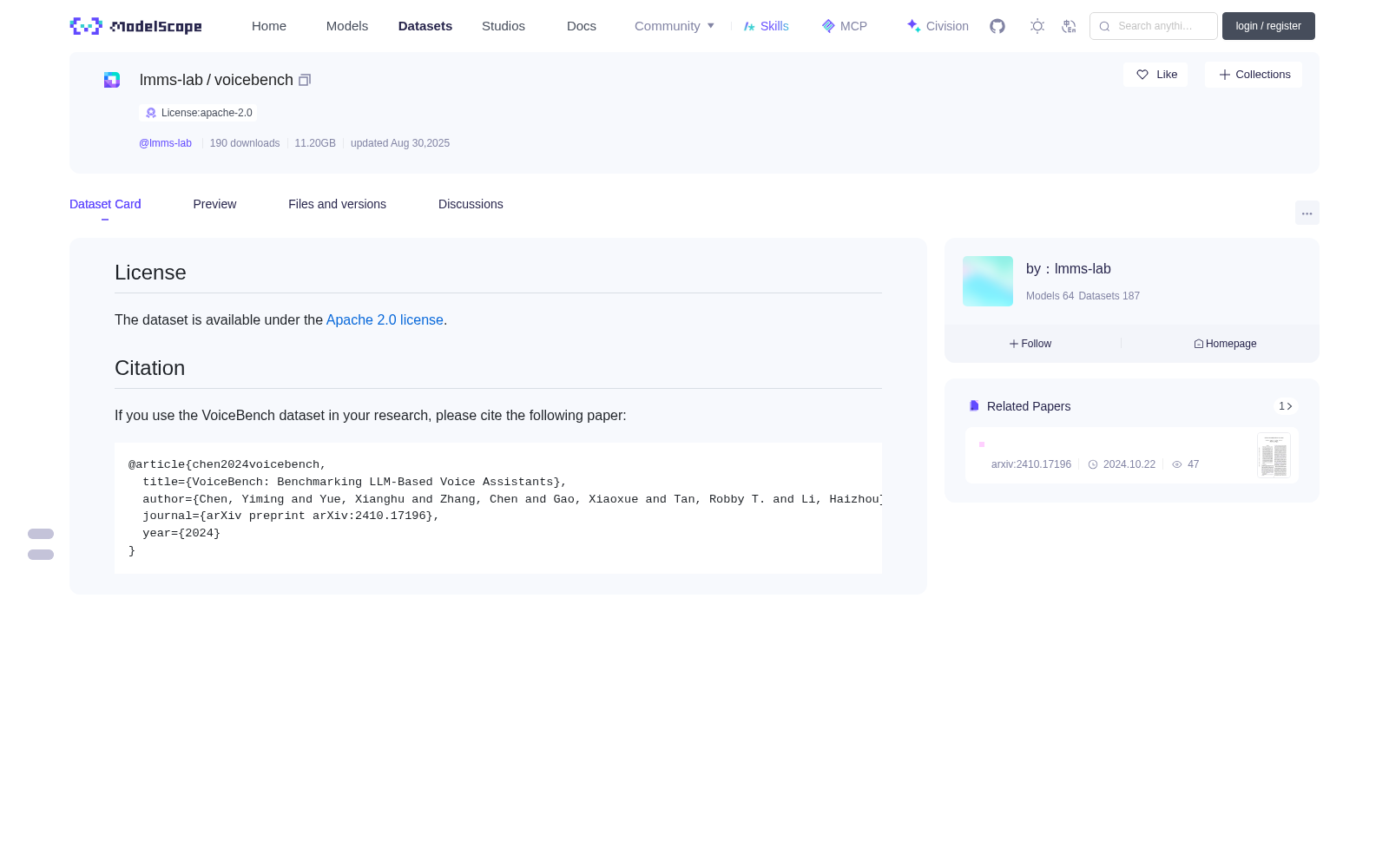Focus the Search anything field
Image resolution: width=1389 pixels, height=868 pixels.
[x=1154, y=26]
